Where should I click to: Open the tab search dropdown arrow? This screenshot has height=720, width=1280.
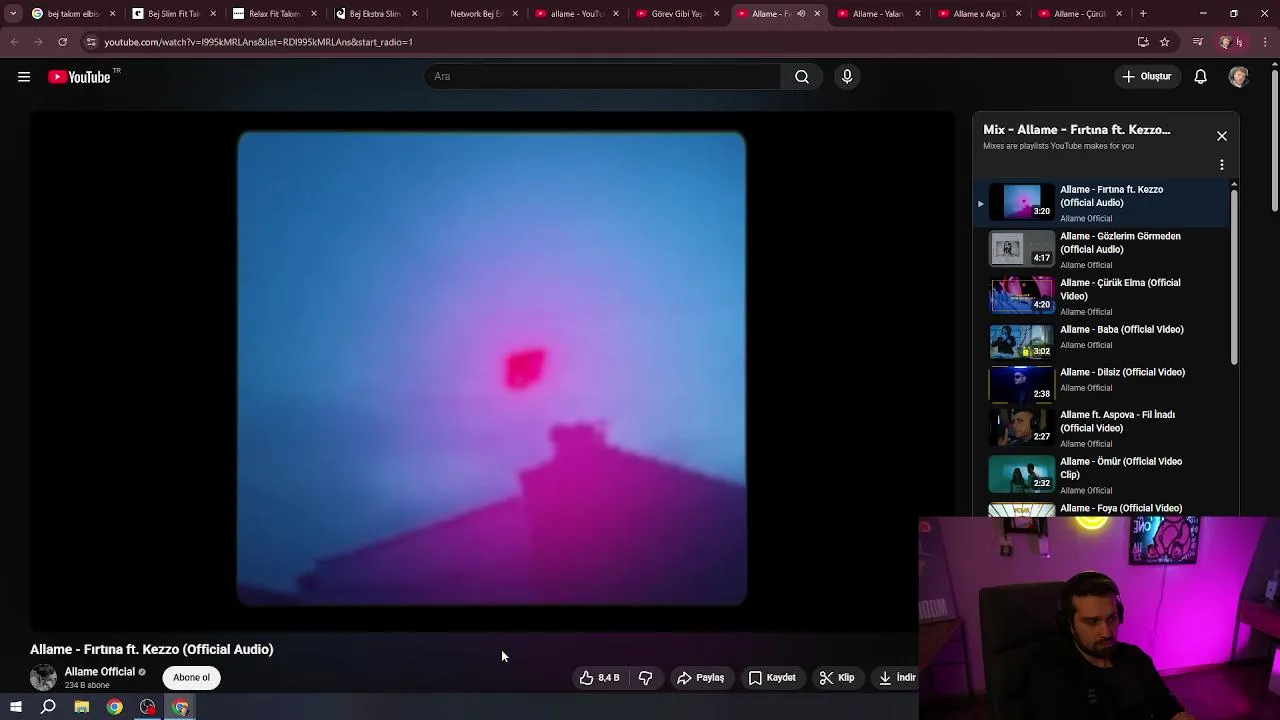coord(13,14)
